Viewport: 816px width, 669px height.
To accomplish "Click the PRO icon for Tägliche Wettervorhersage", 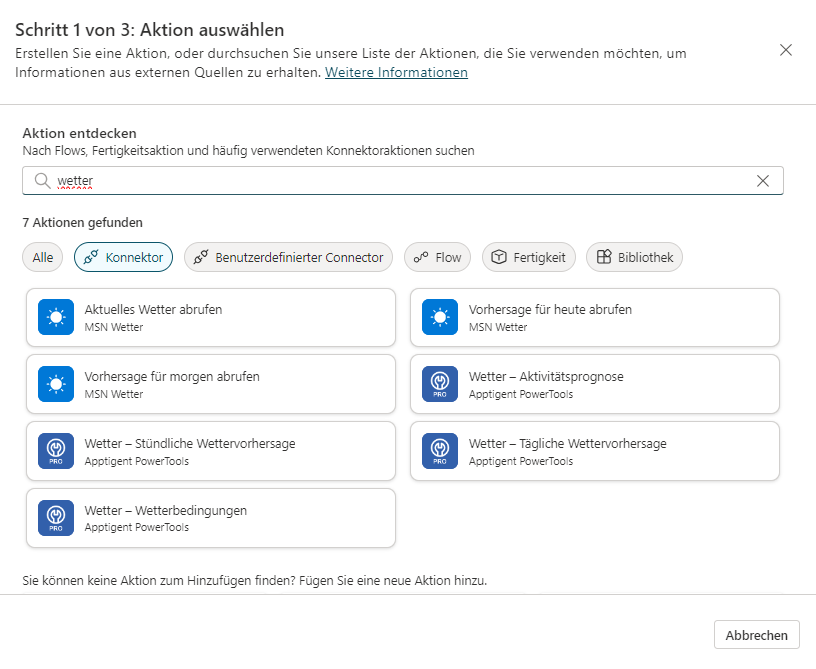I will pos(440,452).
